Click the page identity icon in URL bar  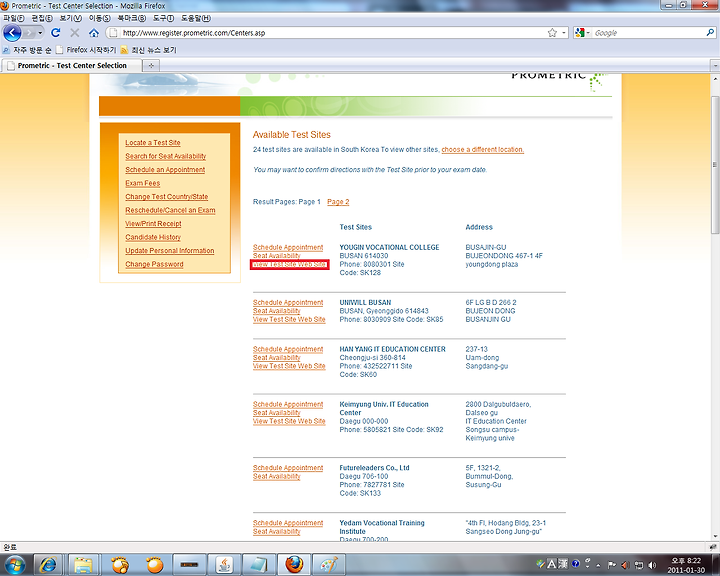[x=112, y=33]
